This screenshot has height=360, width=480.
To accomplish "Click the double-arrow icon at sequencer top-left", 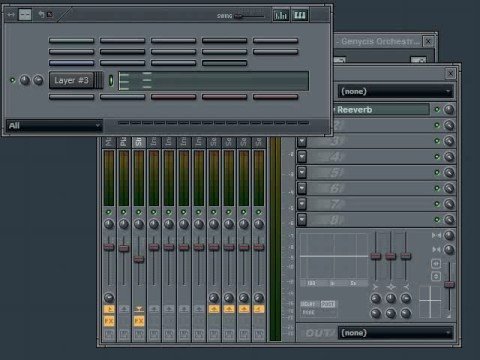I will [11, 15].
